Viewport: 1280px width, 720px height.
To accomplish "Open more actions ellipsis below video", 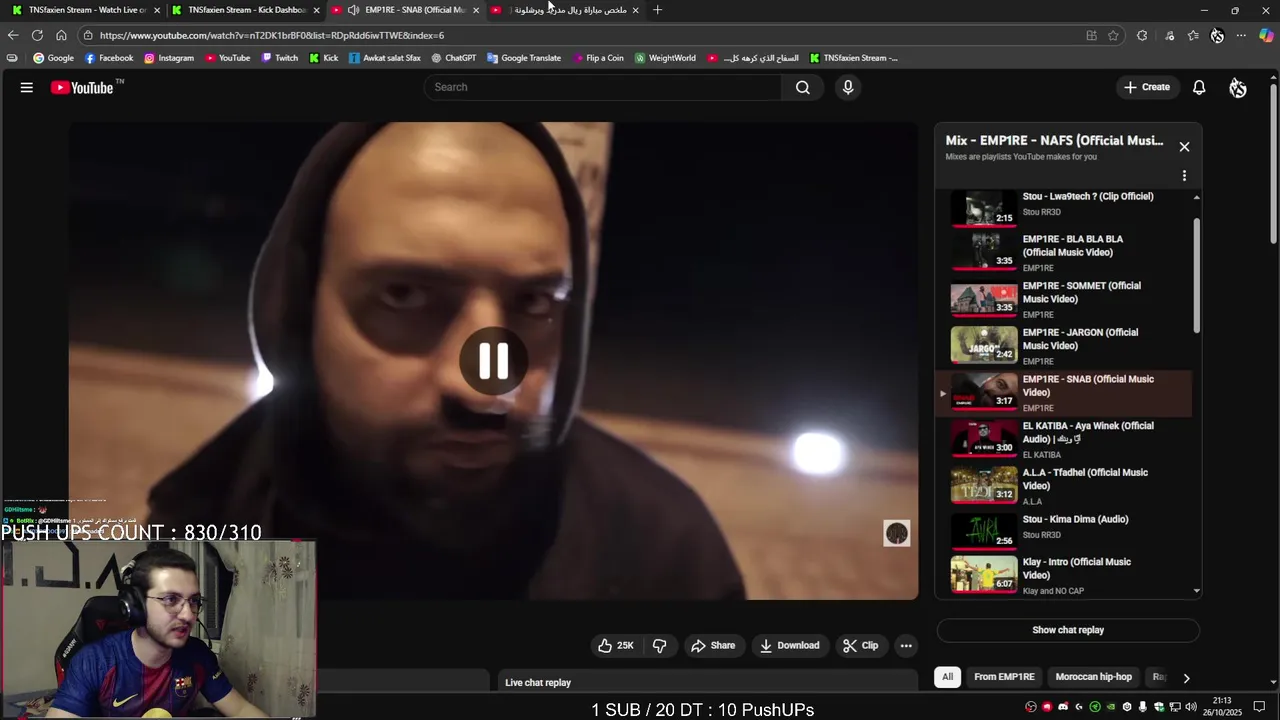I will (x=906, y=646).
